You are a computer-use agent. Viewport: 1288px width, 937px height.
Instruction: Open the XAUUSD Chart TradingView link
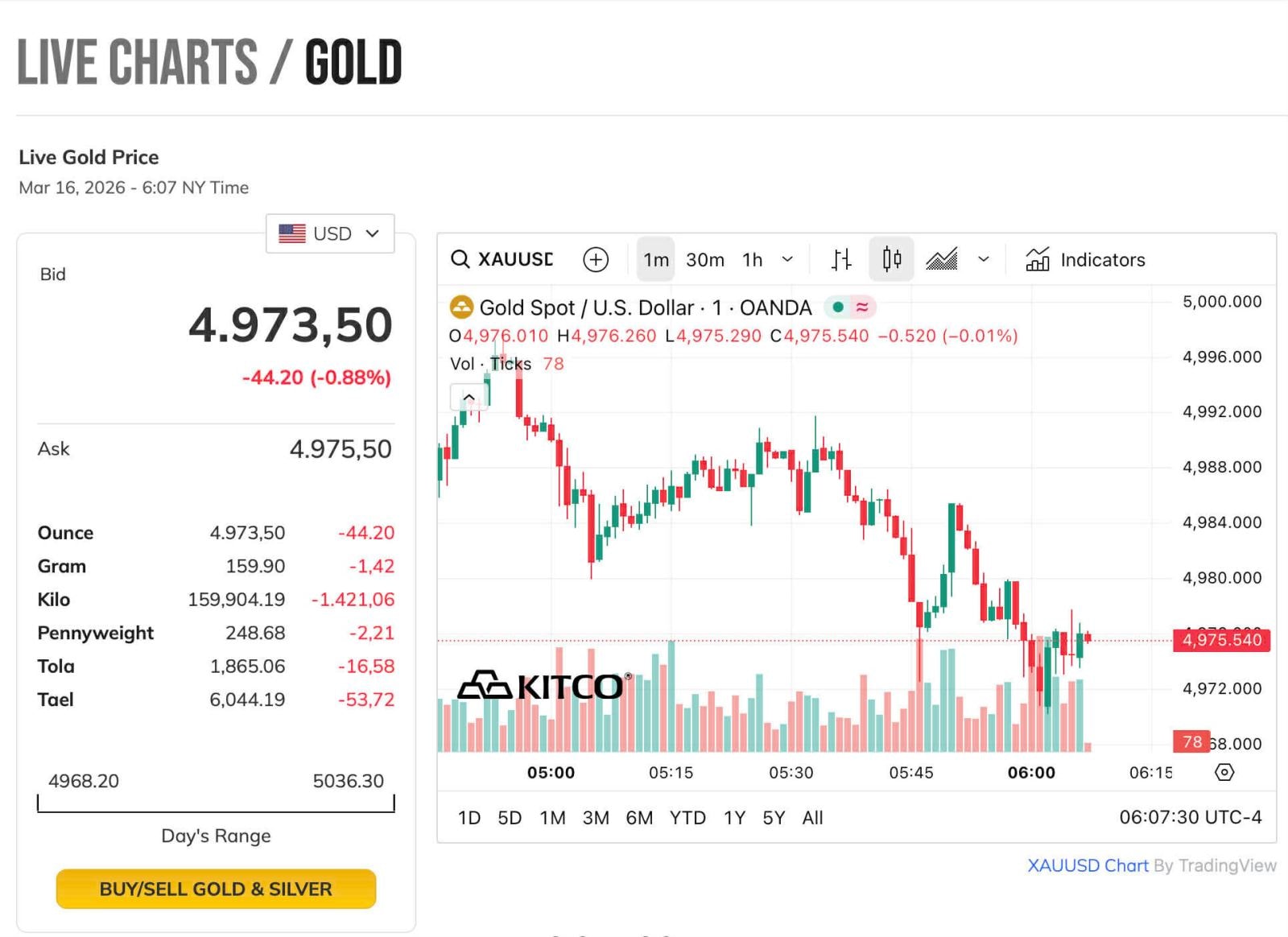click(1088, 865)
